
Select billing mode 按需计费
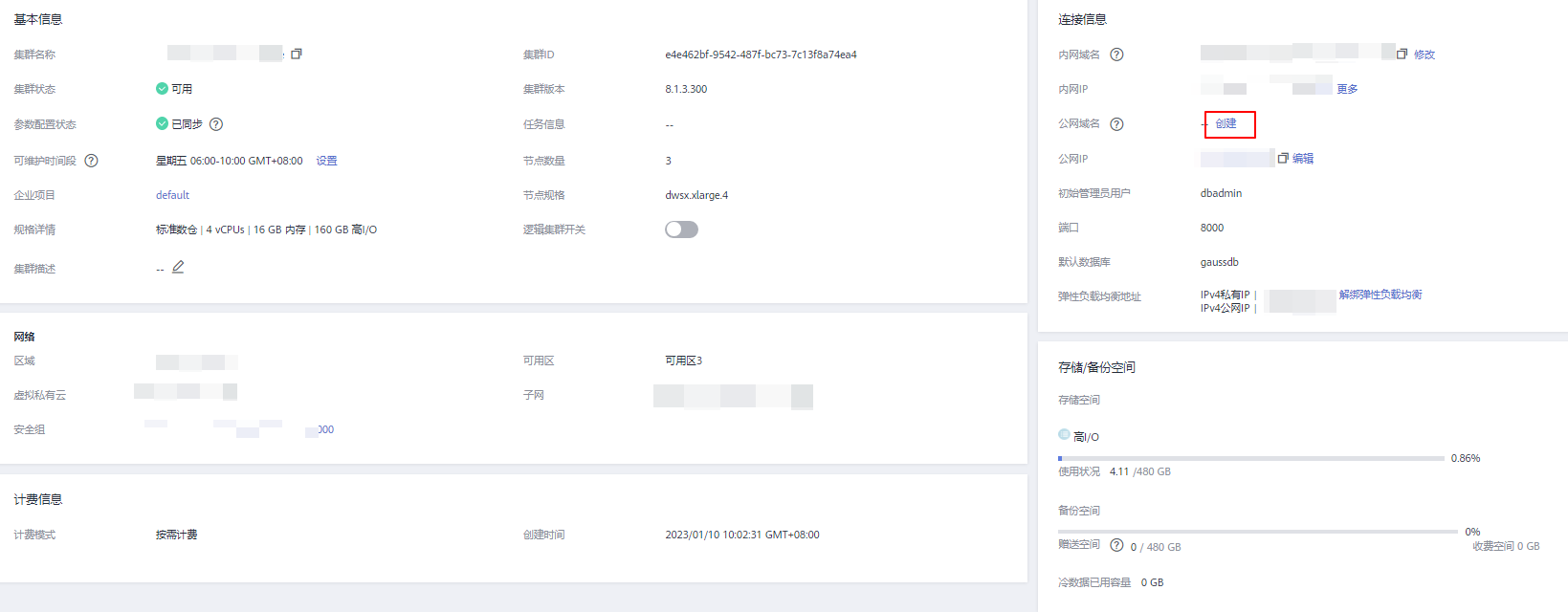(x=177, y=535)
